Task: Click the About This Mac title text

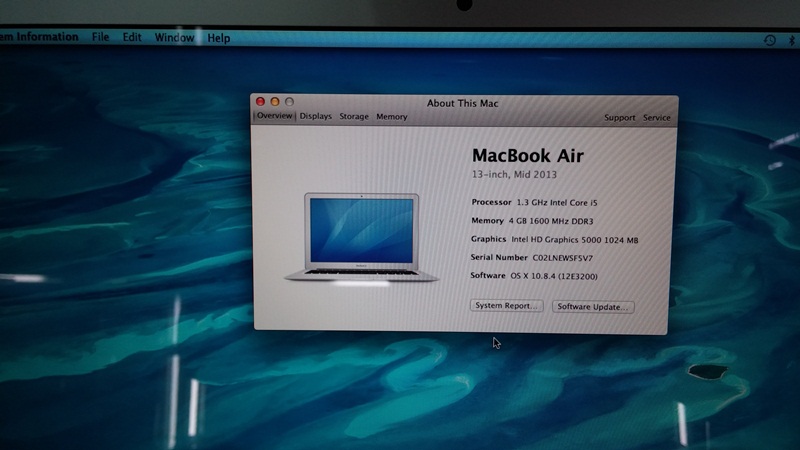Action: point(462,104)
